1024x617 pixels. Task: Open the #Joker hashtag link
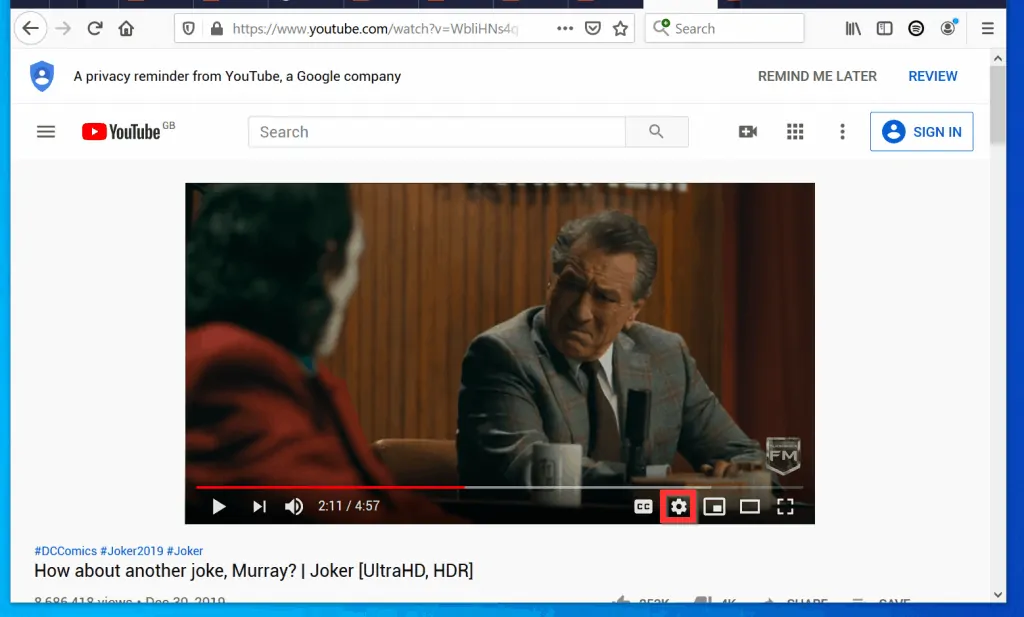[185, 551]
